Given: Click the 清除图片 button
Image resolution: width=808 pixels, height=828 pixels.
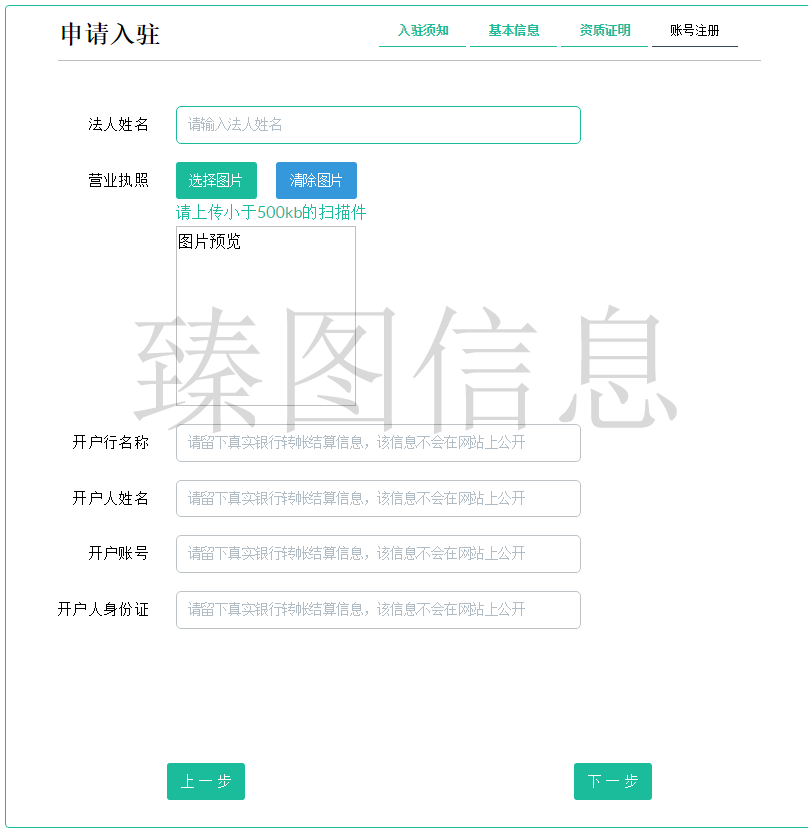Looking at the screenshot, I should [x=316, y=181].
